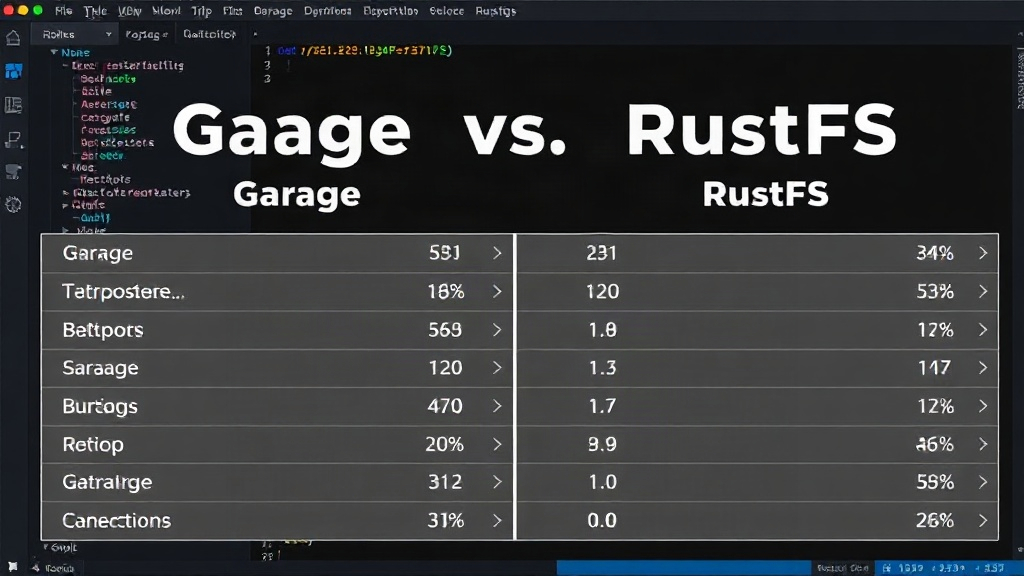Open the Solace menu item
The width and height of the screenshot is (1024, 576).
pos(447,10)
